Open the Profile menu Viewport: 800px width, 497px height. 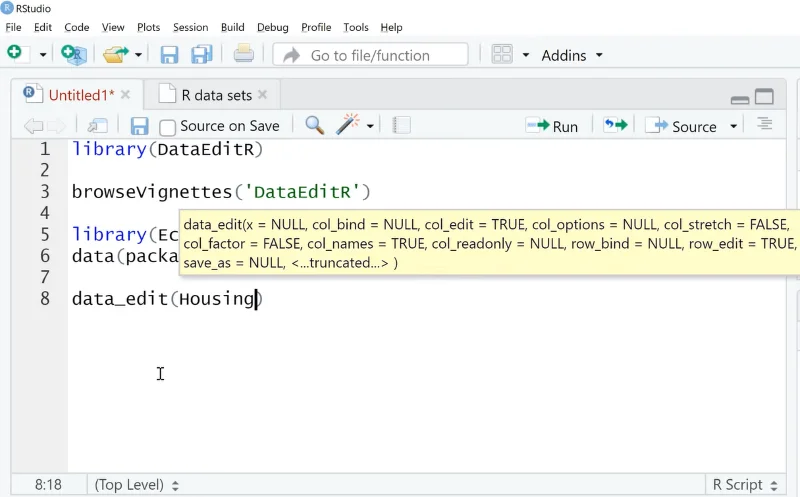point(316,27)
